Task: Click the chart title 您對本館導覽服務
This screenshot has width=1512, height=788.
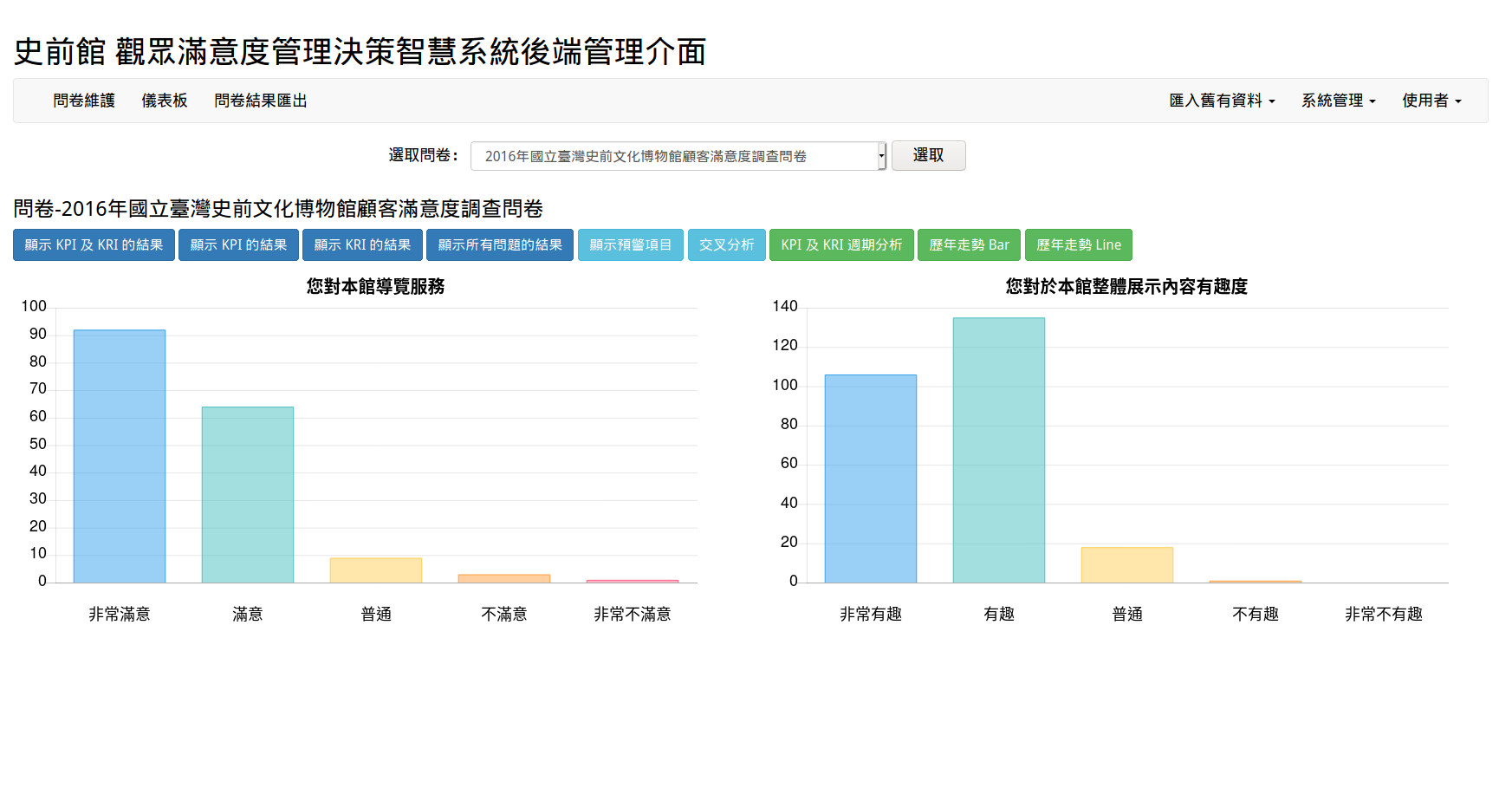Action: click(x=375, y=286)
